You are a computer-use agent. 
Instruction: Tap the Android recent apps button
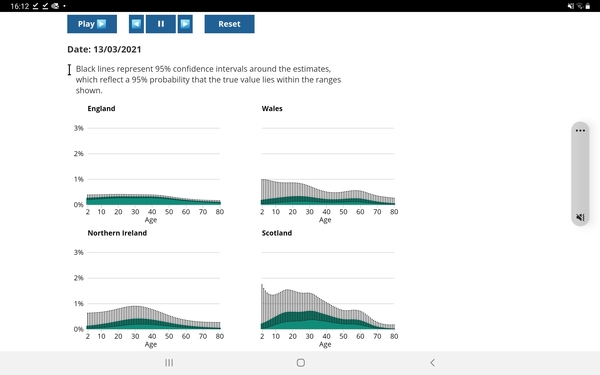coord(169,362)
